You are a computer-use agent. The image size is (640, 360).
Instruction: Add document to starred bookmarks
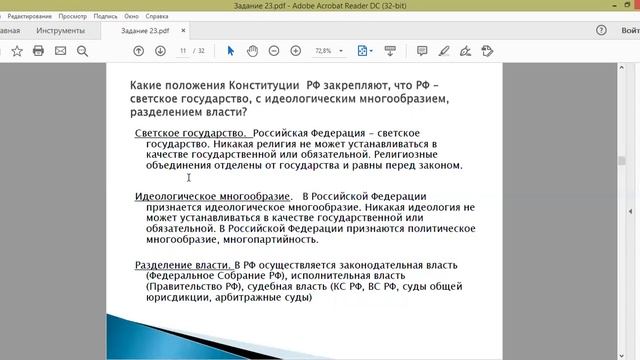[x=17, y=51]
